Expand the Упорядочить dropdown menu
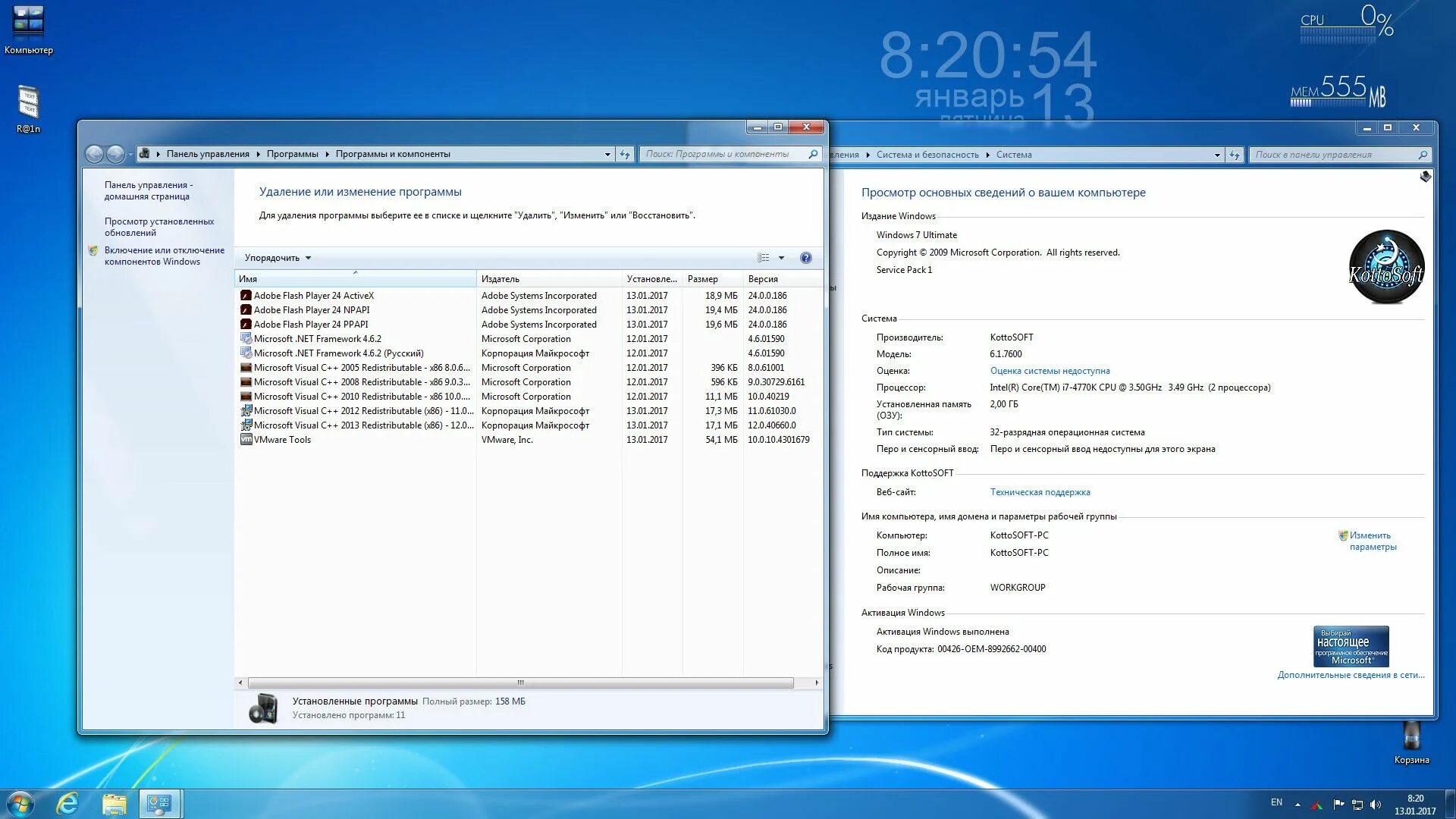The width and height of the screenshot is (1456, 819). pos(278,258)
